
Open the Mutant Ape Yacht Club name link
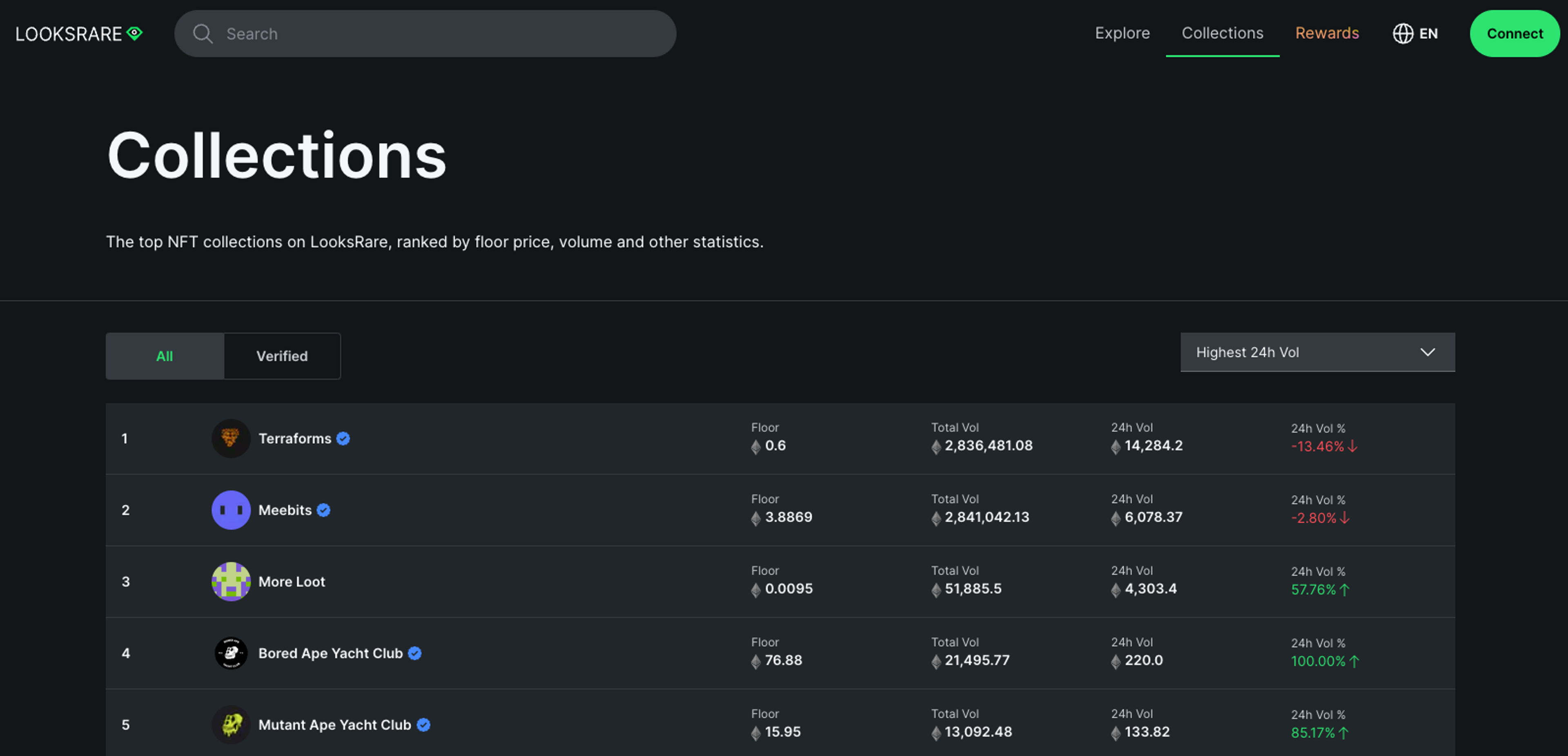[335, 724]
